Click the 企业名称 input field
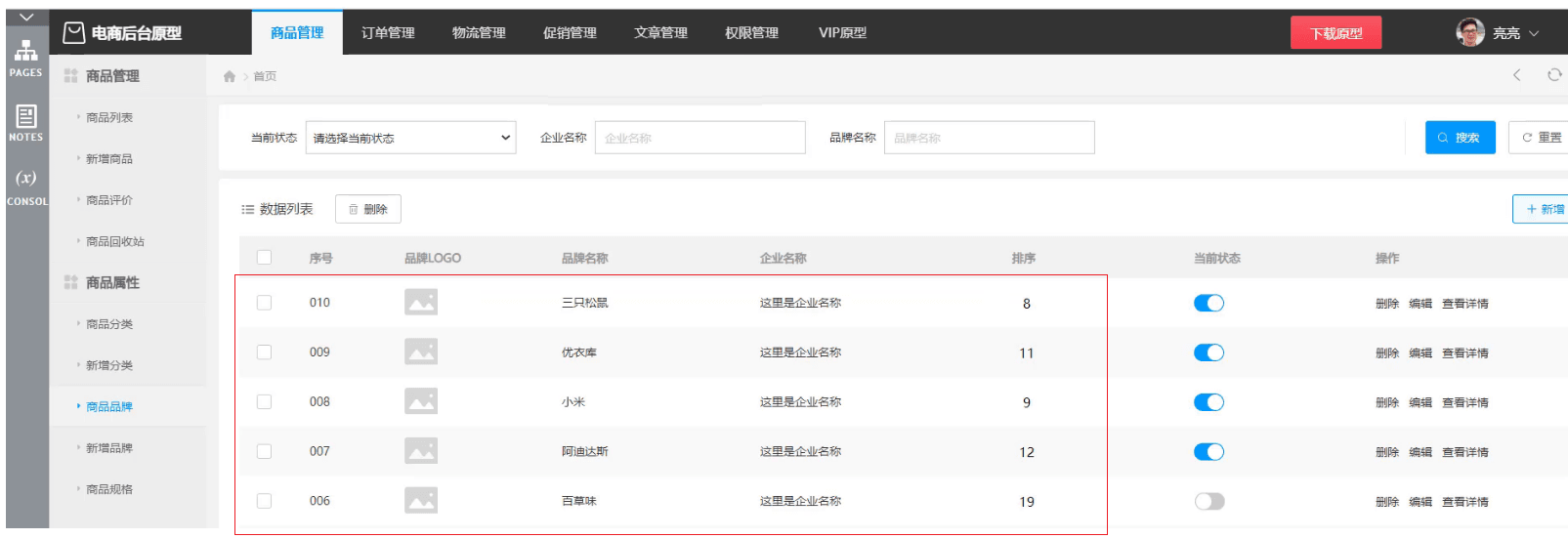1568x539 pixels. pyautogui.click(x=699, y=138)
